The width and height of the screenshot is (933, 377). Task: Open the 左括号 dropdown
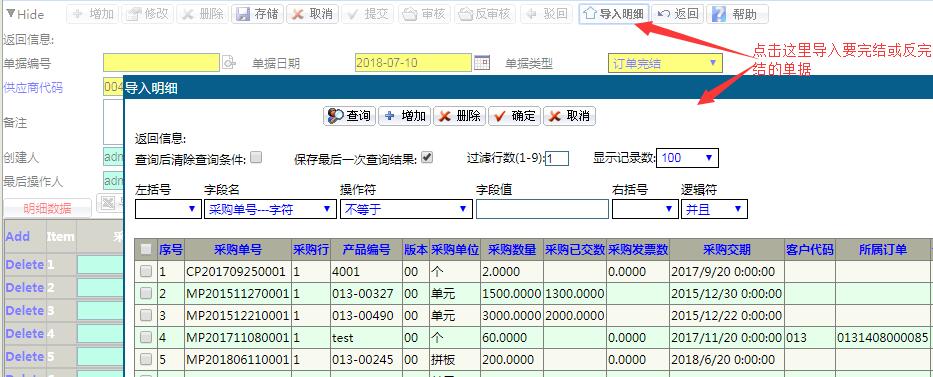tap(168, 209)
